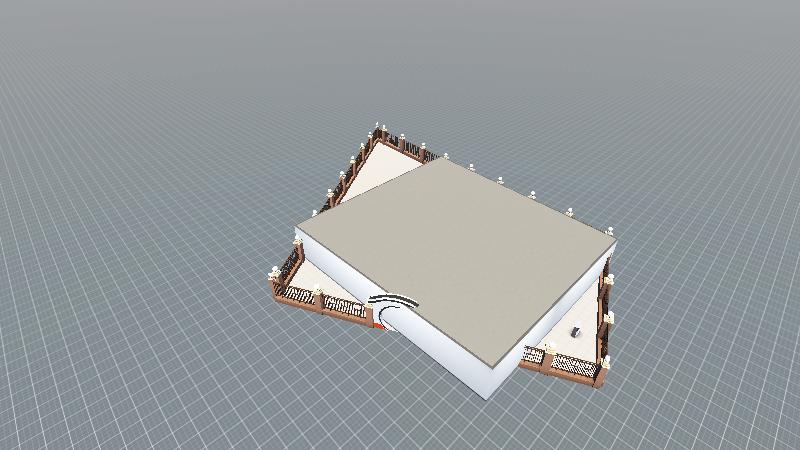Click the rearmost corner fence post
800x450 pixels.
click(x=377, y=129)
